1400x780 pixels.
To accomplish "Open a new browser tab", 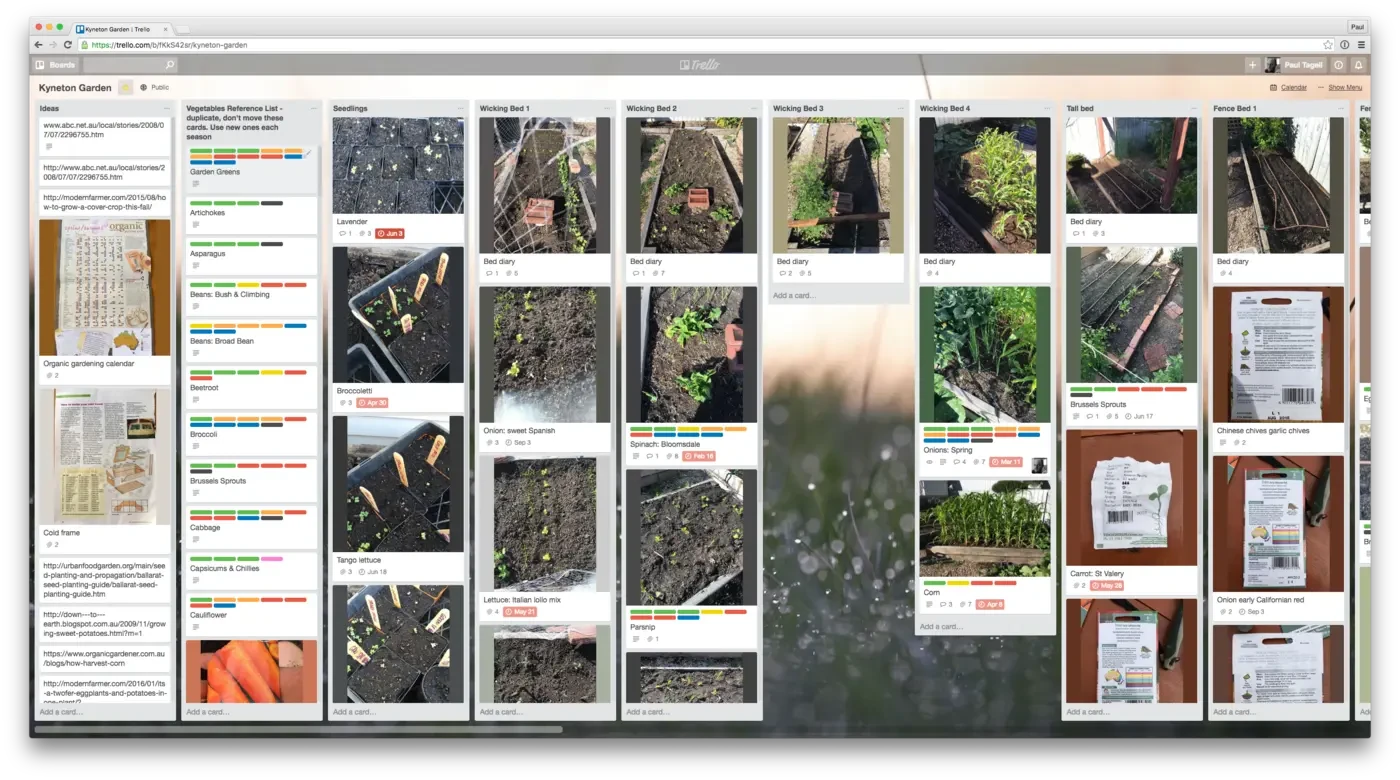I will coord(183,29).
